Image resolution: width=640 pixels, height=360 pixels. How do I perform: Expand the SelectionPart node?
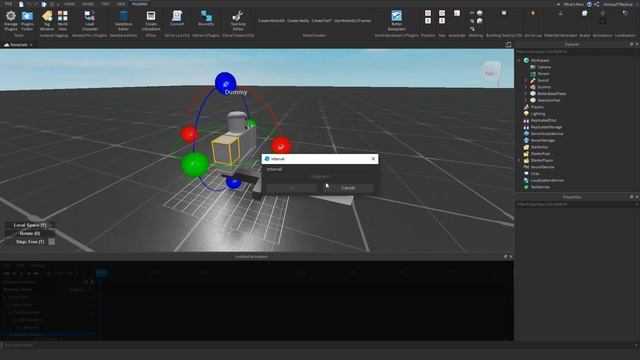coord(526,100)
